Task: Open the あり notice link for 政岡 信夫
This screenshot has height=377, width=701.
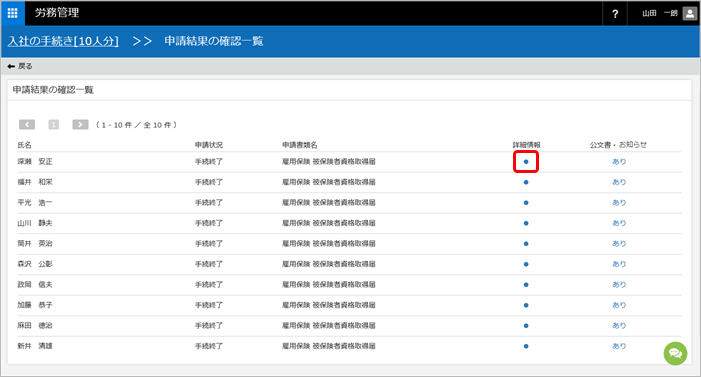Action: (x=619, y=285)
